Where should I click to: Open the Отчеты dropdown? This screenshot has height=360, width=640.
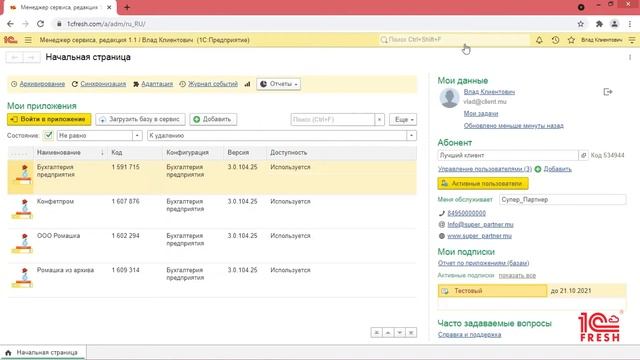pos(279,84)
